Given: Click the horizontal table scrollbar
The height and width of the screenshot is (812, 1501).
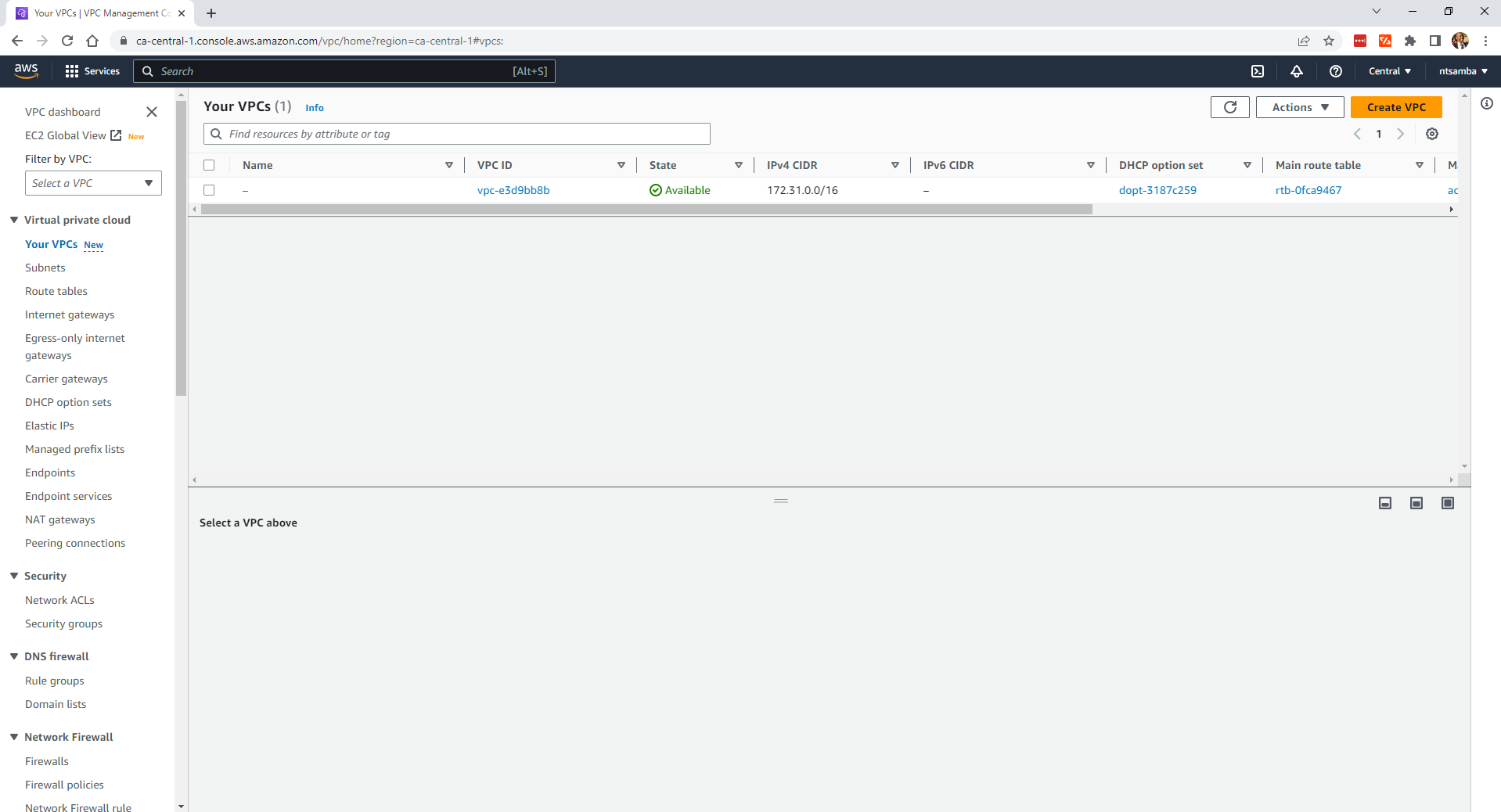Looking at the screenshot, I should (x=646, y=210).
